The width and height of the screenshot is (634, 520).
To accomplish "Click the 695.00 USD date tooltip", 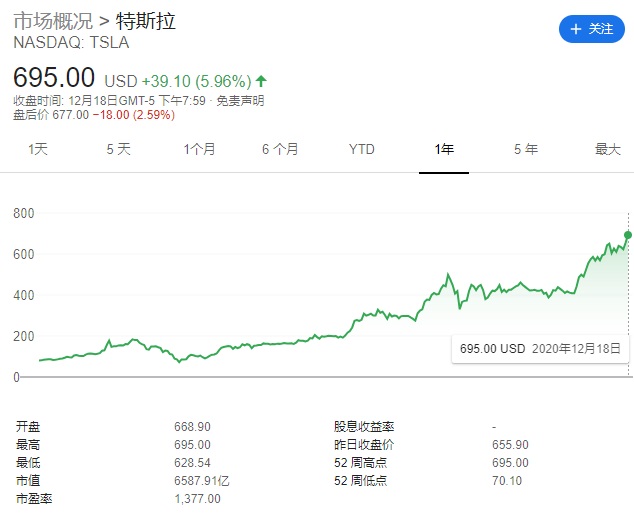I will click(x=540, y=349).
